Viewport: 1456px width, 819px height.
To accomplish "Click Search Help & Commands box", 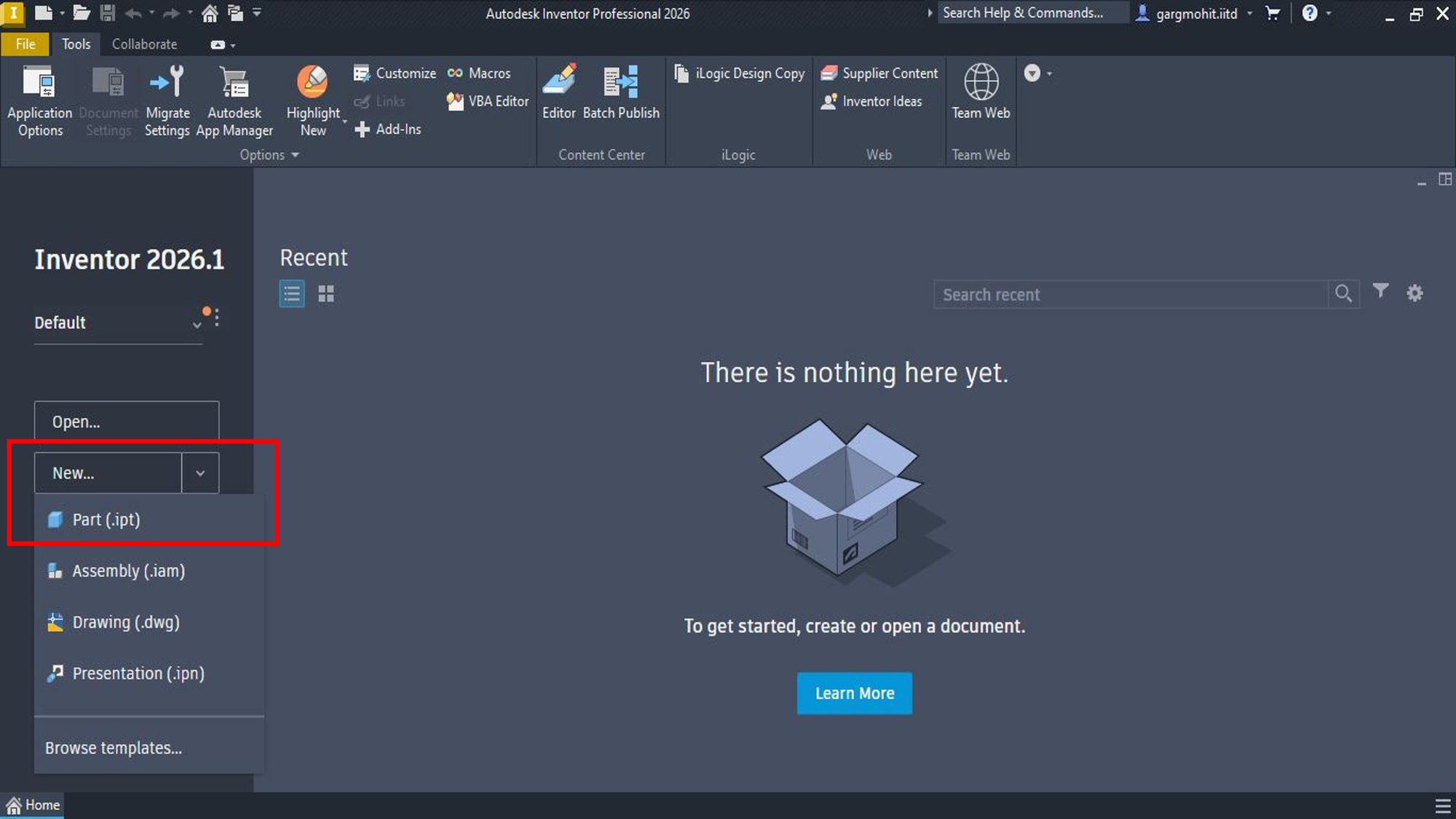I will [x=1032, y=12].
